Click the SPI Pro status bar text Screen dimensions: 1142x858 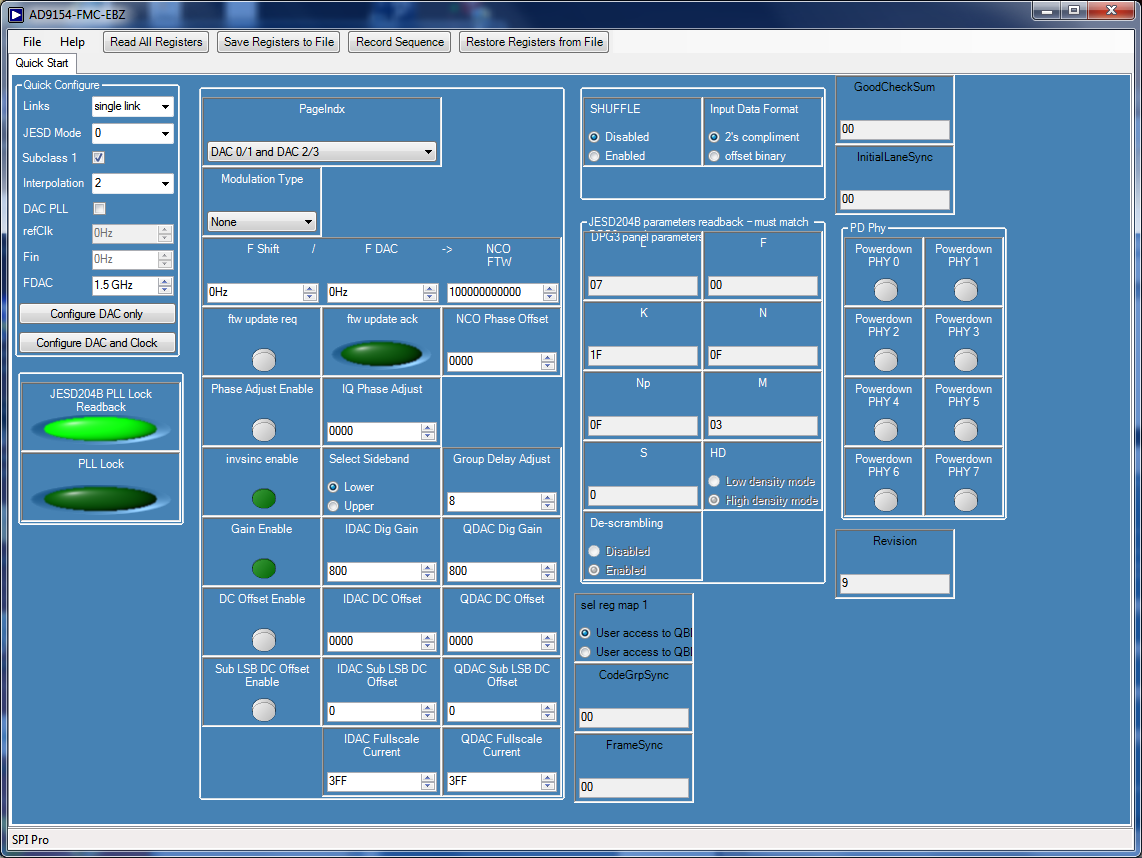tap(31, 840)
